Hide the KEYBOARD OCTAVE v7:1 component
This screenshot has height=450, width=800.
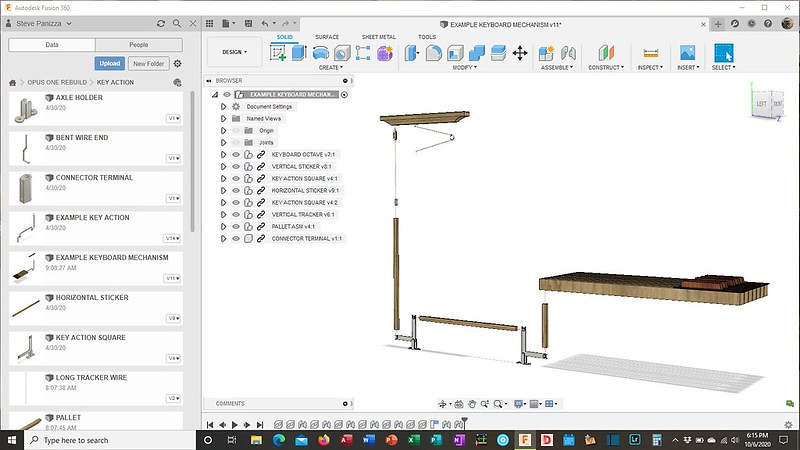pos(236,155)
